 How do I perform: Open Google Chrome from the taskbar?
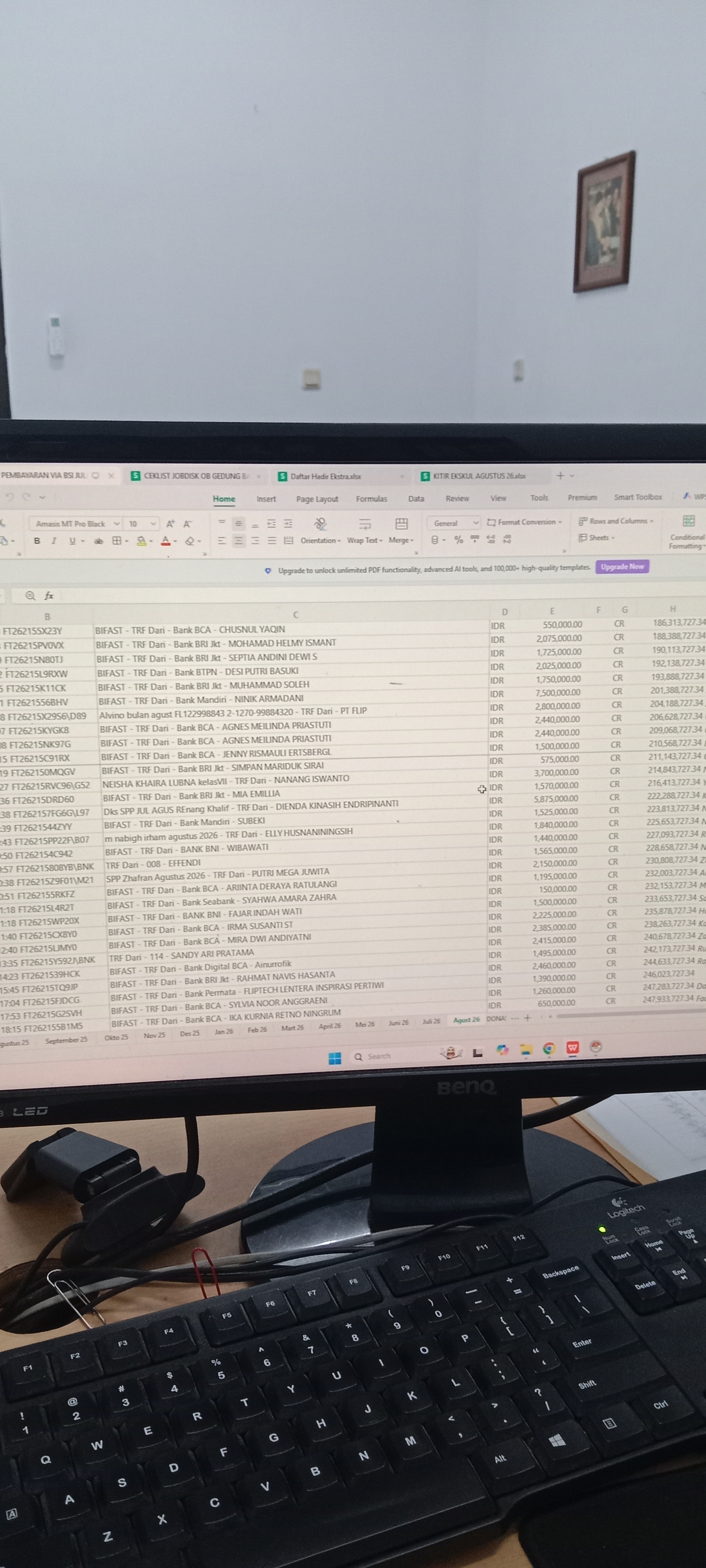pos(549,1048)
